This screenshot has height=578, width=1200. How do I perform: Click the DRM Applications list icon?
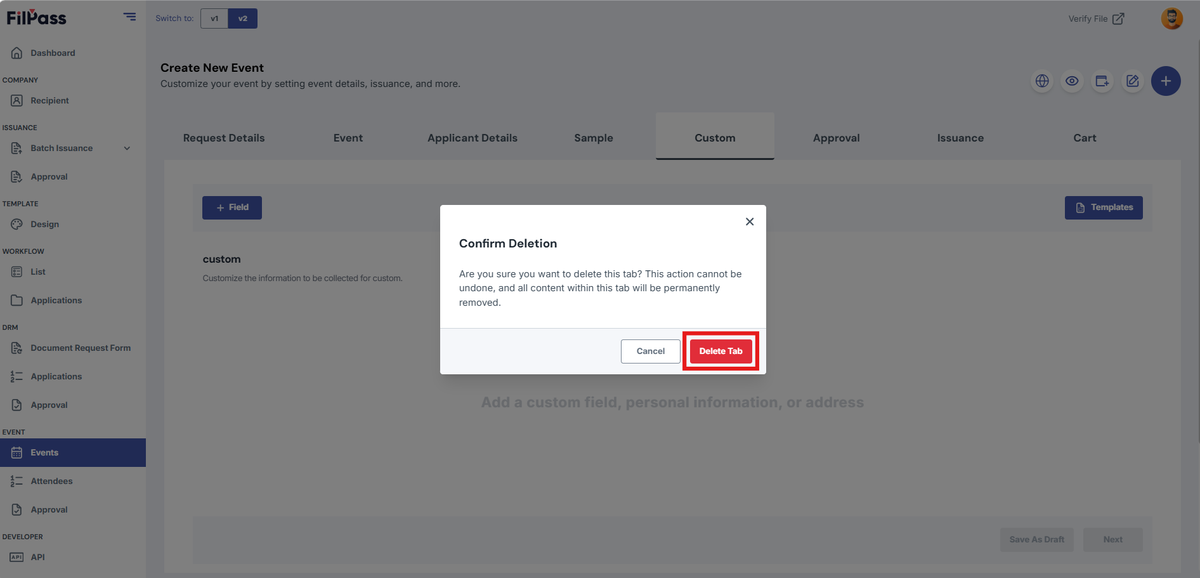16,376
